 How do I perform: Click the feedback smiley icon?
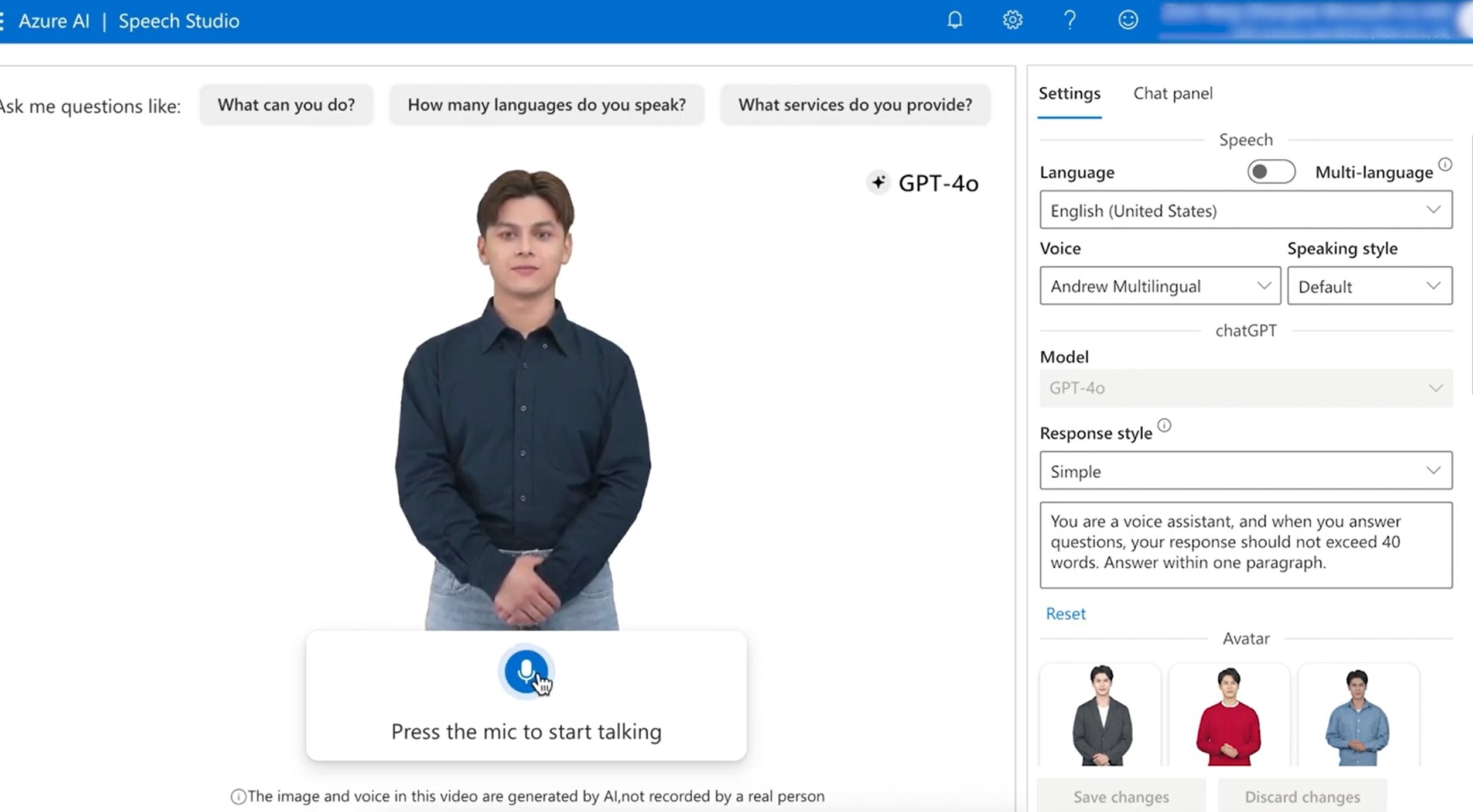[x=1127, y=20]
